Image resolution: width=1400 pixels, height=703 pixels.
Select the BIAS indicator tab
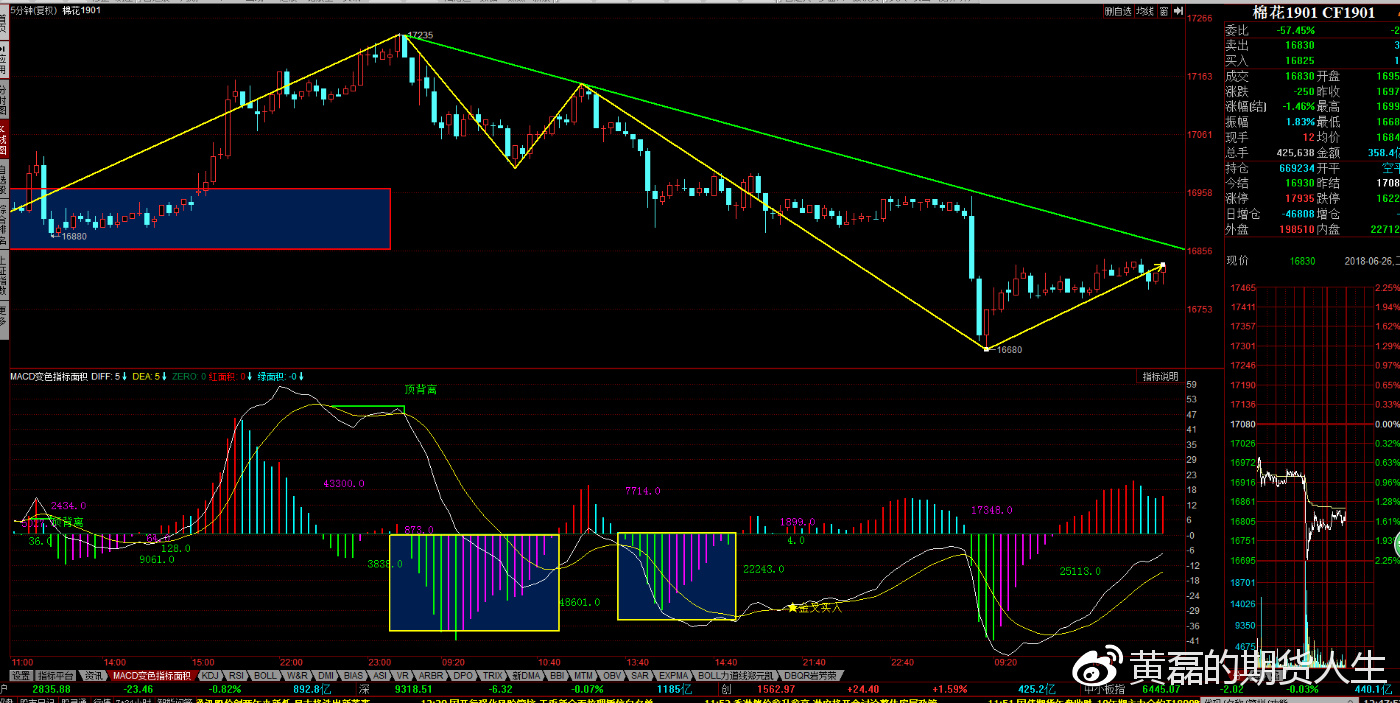point(353,676)
